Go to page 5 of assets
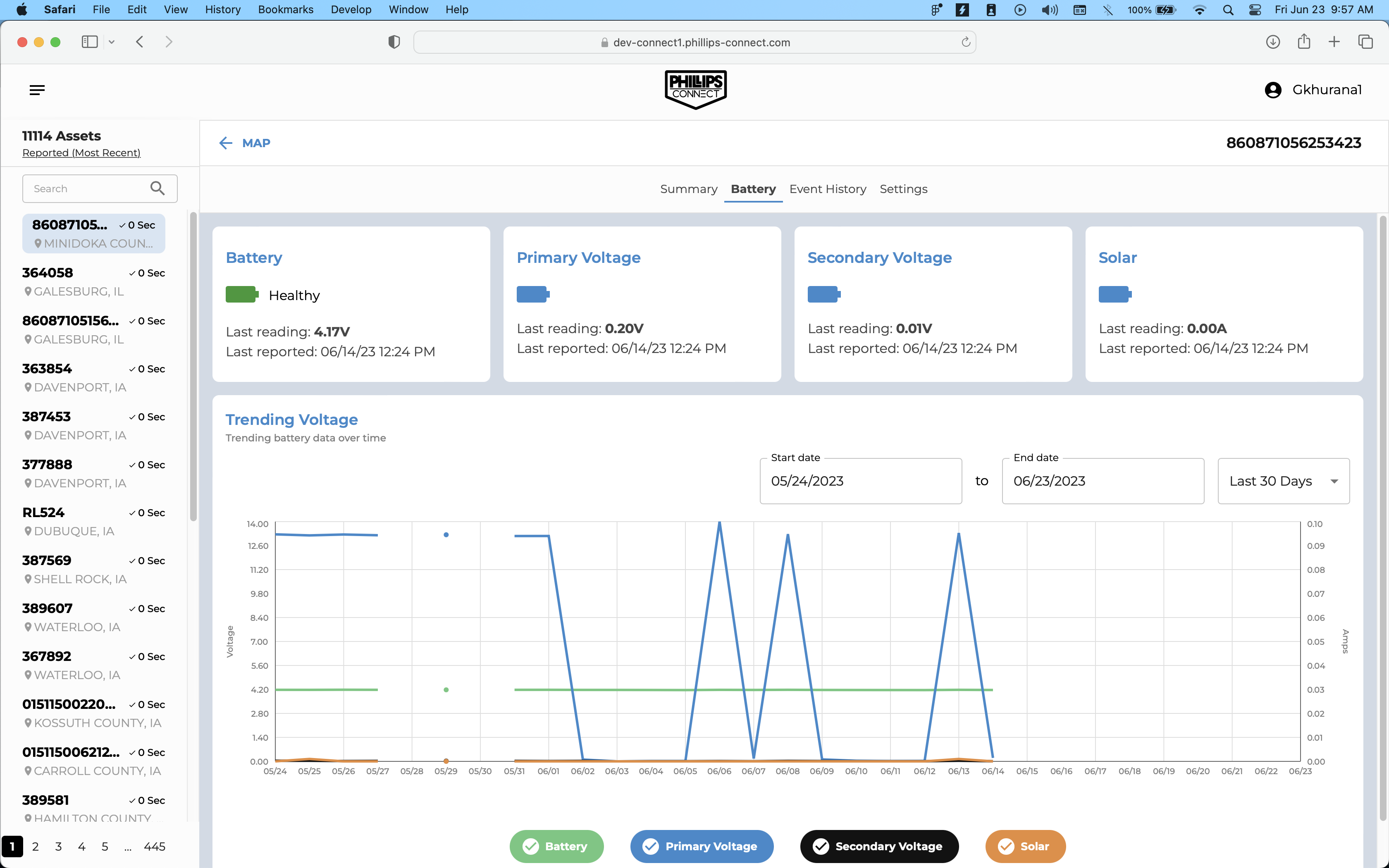Image resolution: width=1389 pixels, height=868 pixels. [x=105, y=847]
